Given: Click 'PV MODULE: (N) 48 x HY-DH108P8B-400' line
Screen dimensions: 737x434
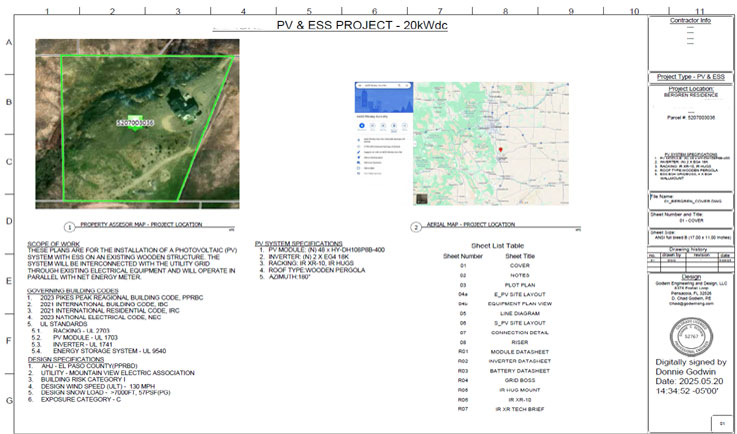Looking at the screenshot, I should (x=327, y=250).
